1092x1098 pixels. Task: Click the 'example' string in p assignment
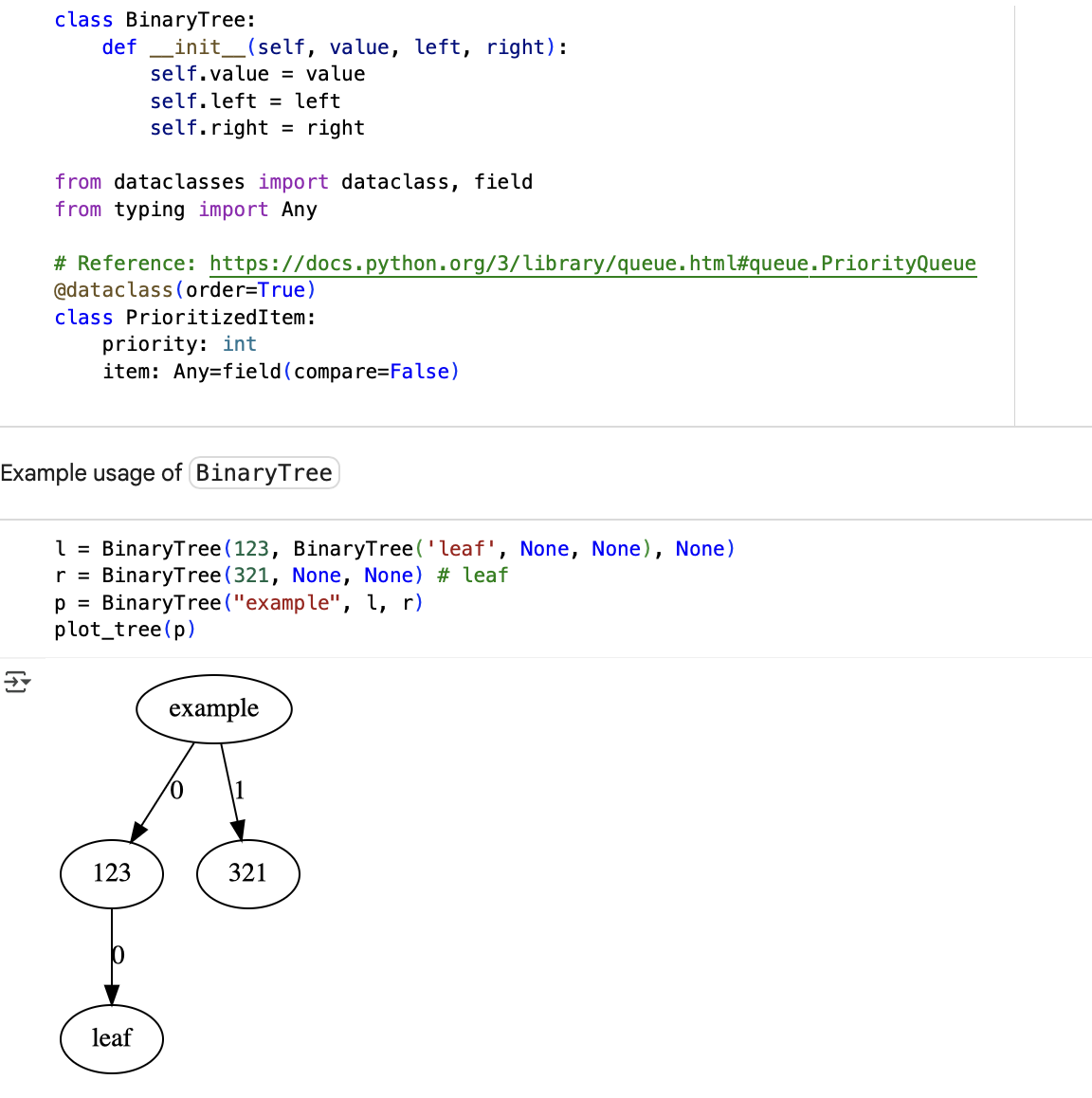click(293, 603)
